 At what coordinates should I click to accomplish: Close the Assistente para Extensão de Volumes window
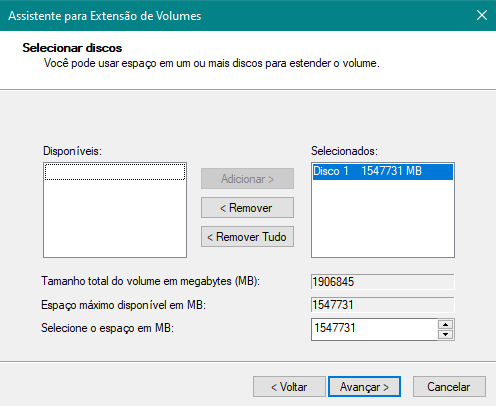(482, 15)
